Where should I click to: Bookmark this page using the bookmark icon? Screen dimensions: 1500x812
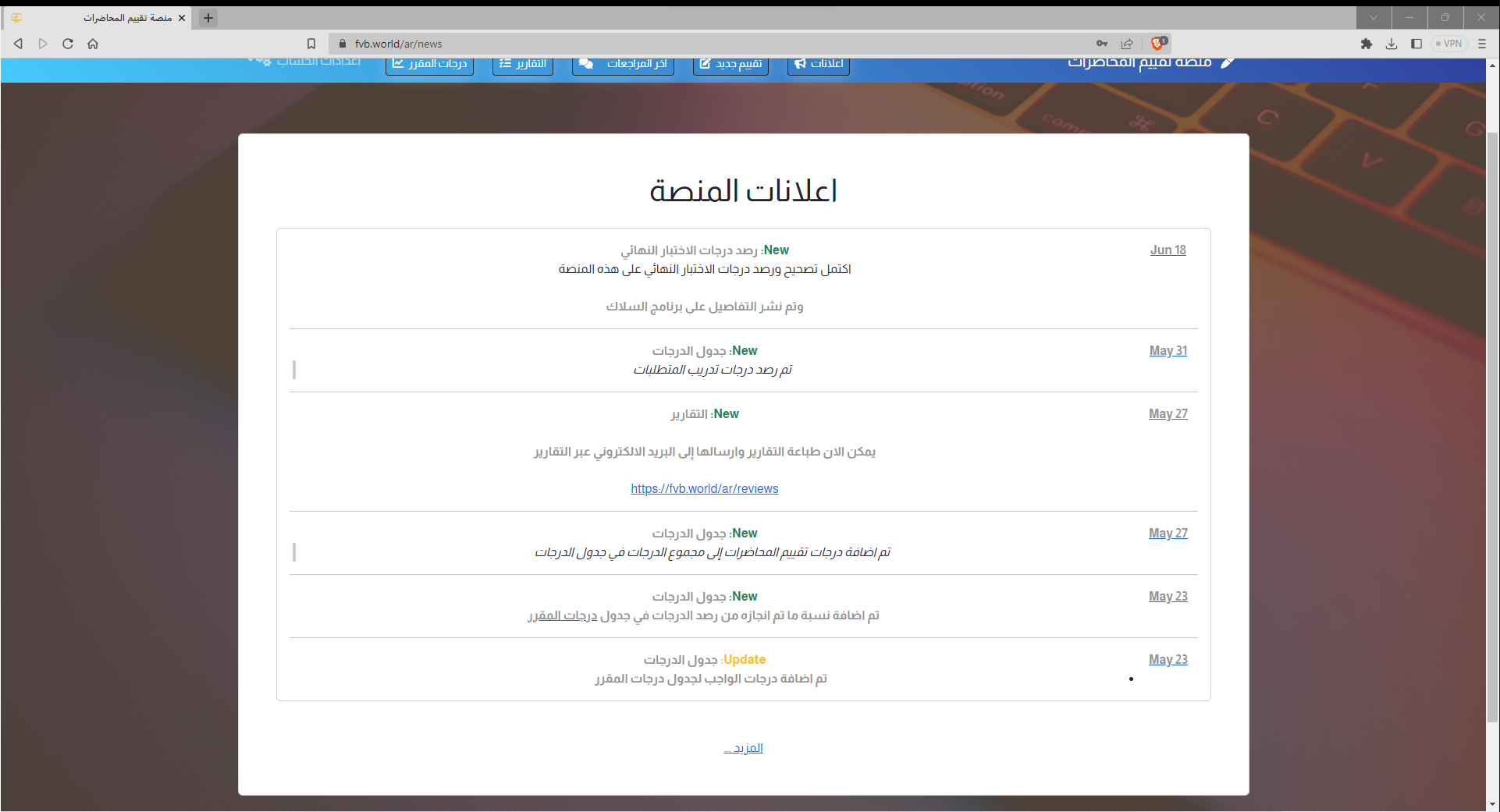coord(311,44)
